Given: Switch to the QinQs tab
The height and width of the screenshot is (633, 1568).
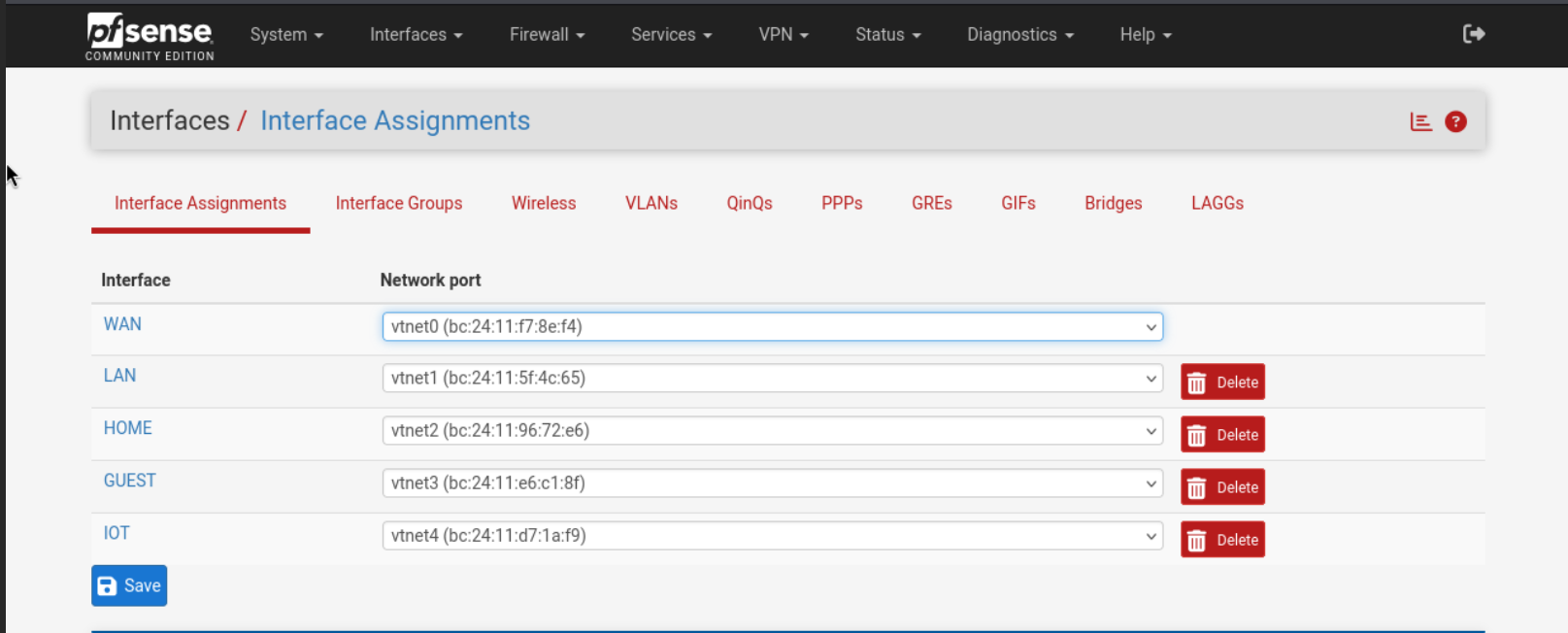Looking at the screenshot, I should pos(750,204).
